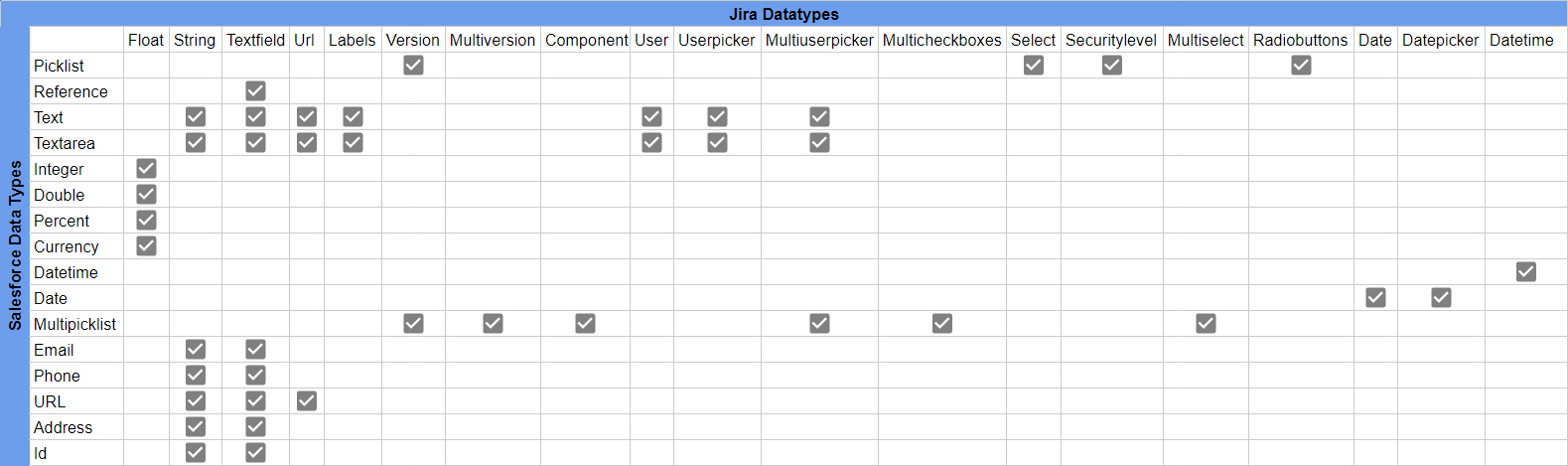Viewport: 1568px width, 466px height.
Task: Select the Component column header
Action: [586, 40]
